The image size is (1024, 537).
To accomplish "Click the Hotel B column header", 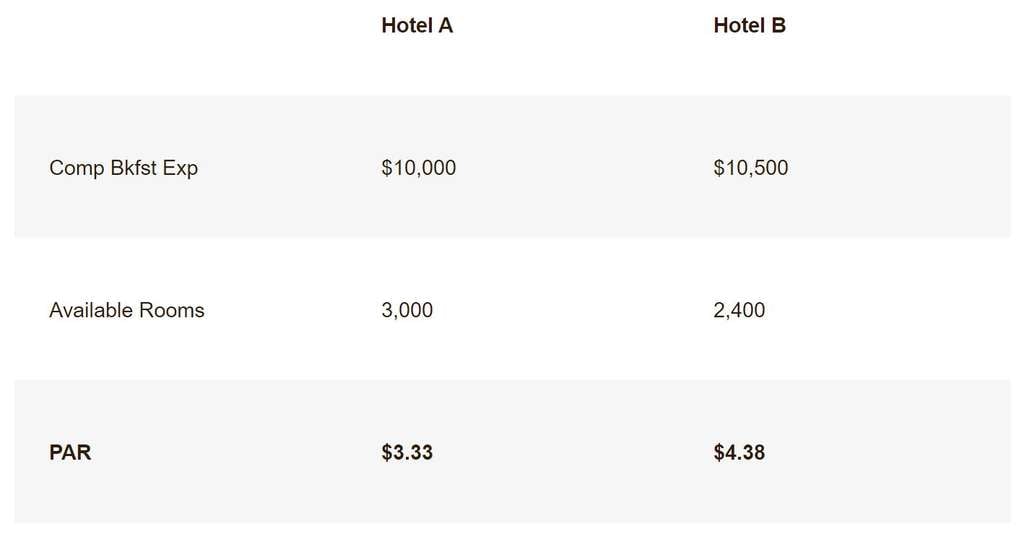I will point(749,26).
